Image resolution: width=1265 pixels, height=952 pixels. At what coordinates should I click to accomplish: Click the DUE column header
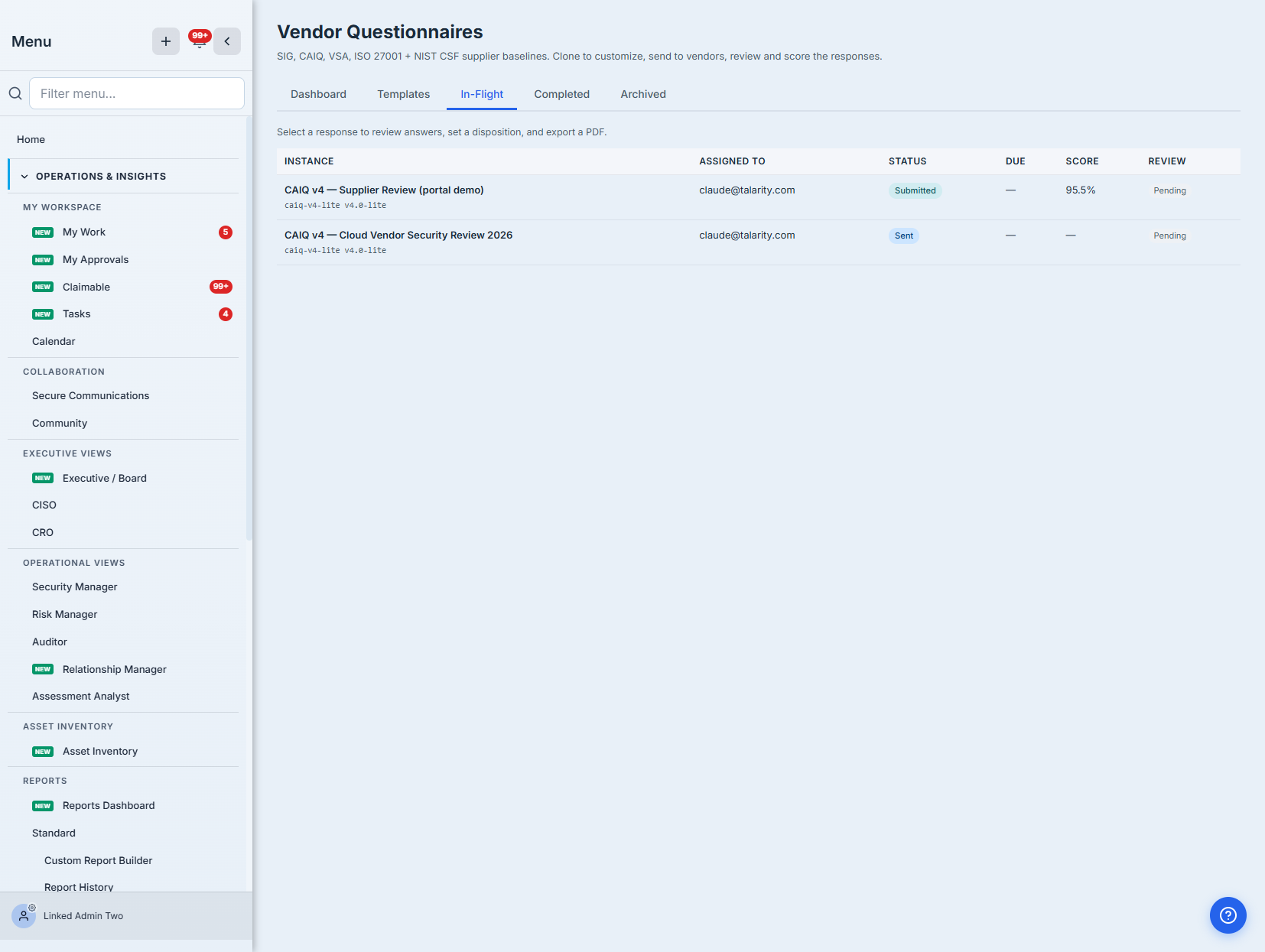pos(1015,161)
